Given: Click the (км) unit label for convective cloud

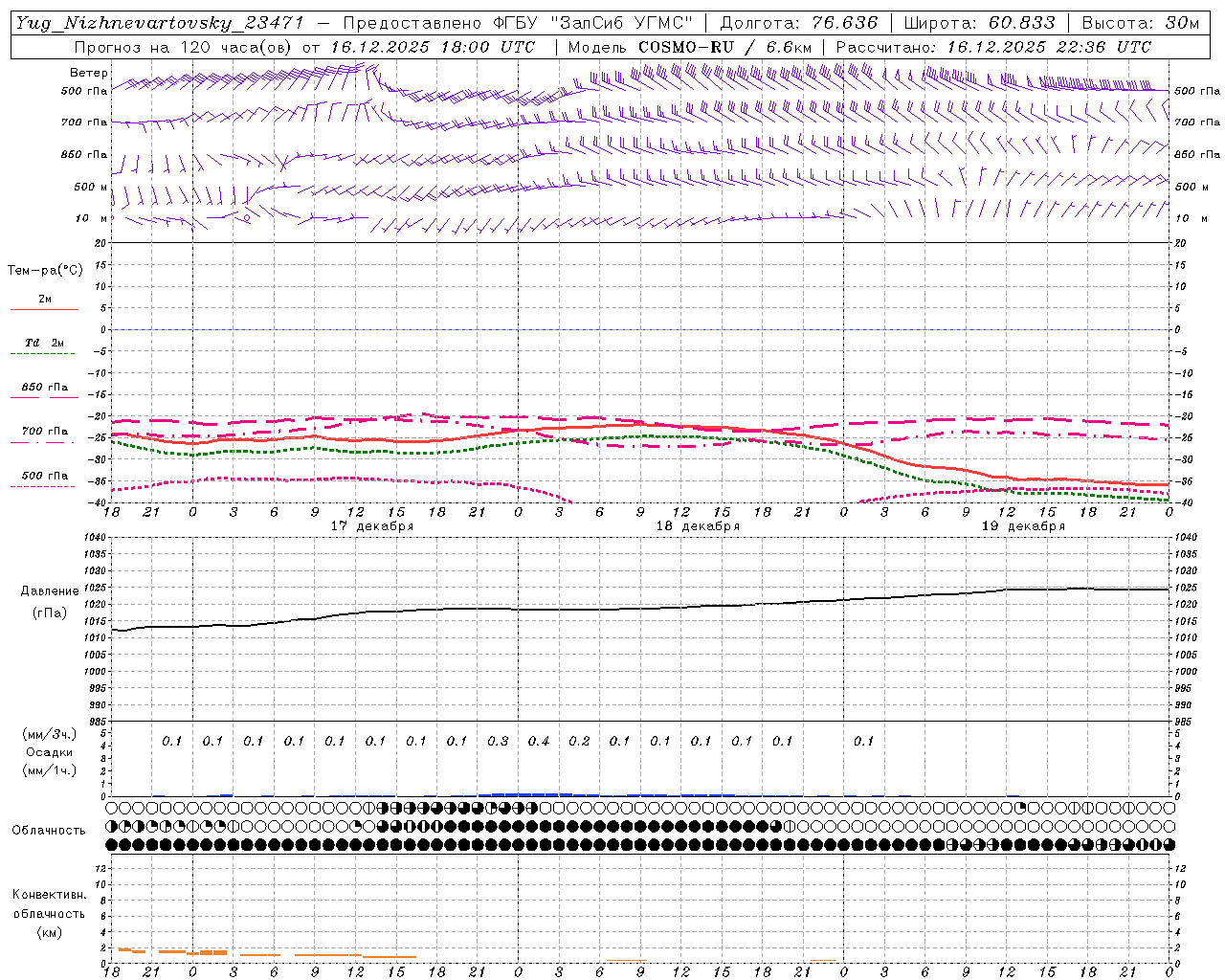Looking at the screenshot, I should pyautogui.click(x=49, y=932).
